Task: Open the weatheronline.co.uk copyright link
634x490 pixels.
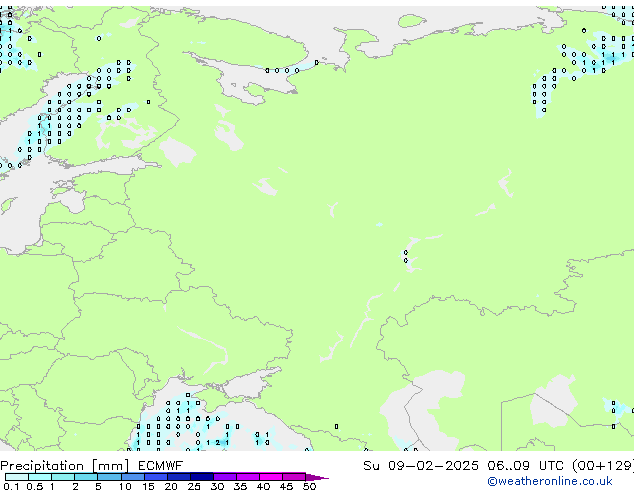Action: [x=550, y=481]
